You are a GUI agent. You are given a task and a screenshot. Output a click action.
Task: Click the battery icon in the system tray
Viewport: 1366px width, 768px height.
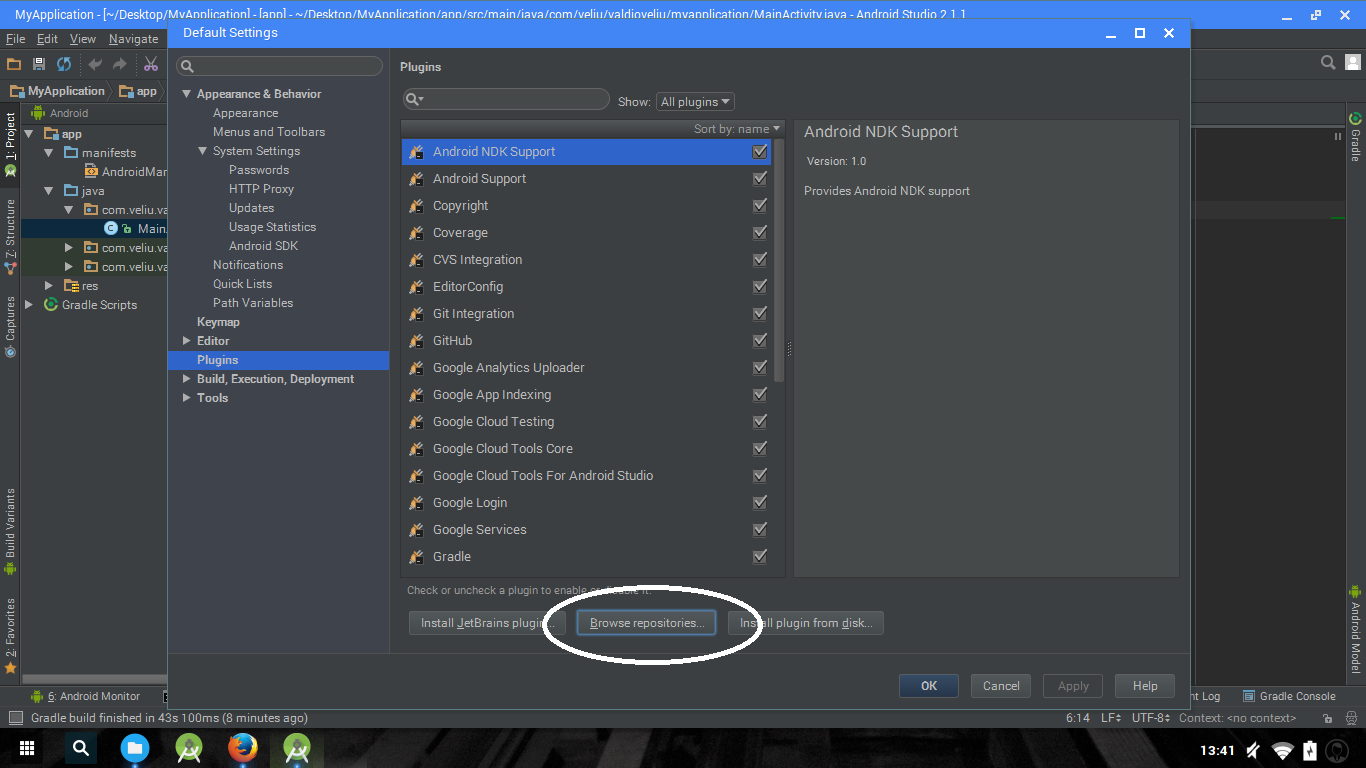1310,750
